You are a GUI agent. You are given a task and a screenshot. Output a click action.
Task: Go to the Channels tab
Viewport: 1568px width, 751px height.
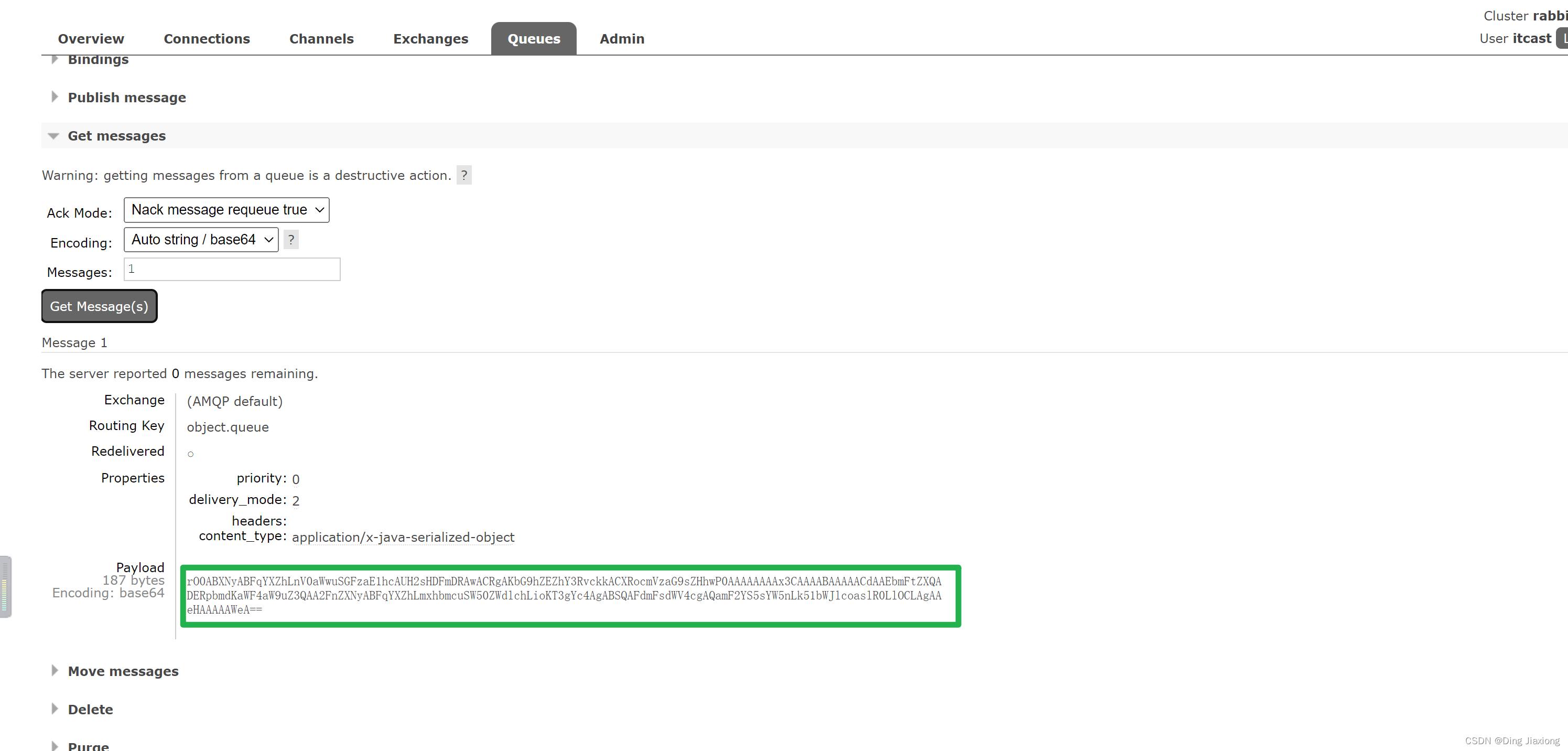(x=321, y=39)
